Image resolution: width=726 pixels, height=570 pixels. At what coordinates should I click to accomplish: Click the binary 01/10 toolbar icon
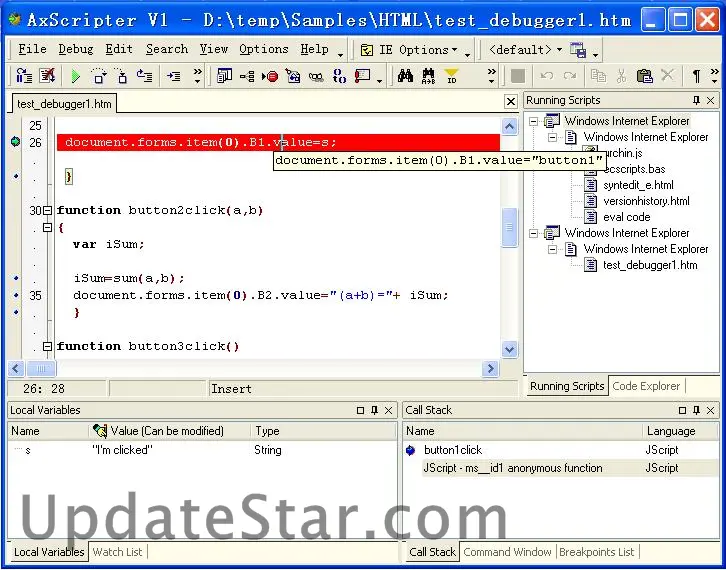click(339, 76)
